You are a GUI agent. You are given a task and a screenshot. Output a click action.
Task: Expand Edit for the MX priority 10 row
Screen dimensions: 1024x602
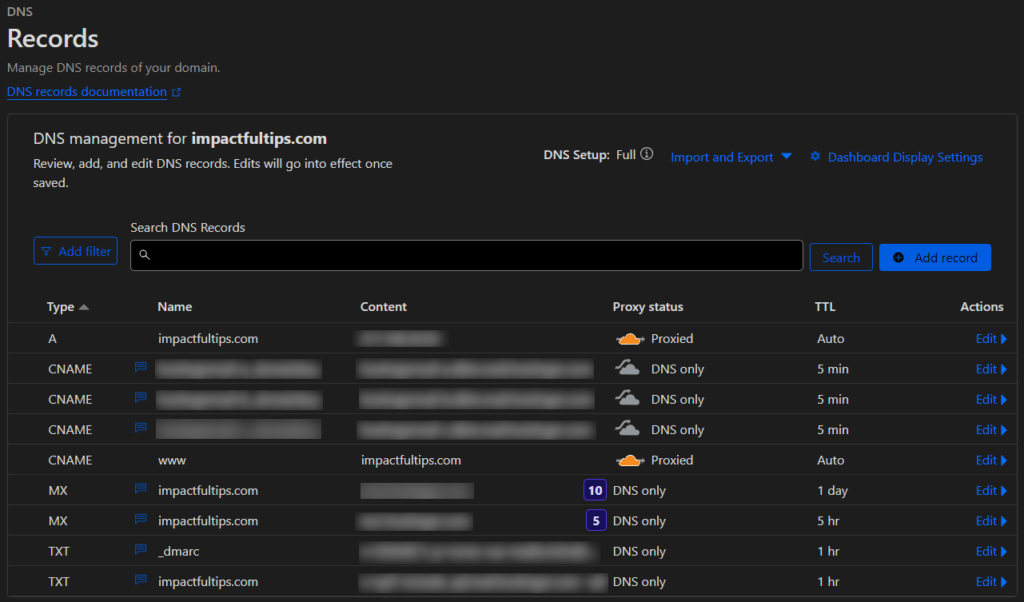click(x=991, y=490)
